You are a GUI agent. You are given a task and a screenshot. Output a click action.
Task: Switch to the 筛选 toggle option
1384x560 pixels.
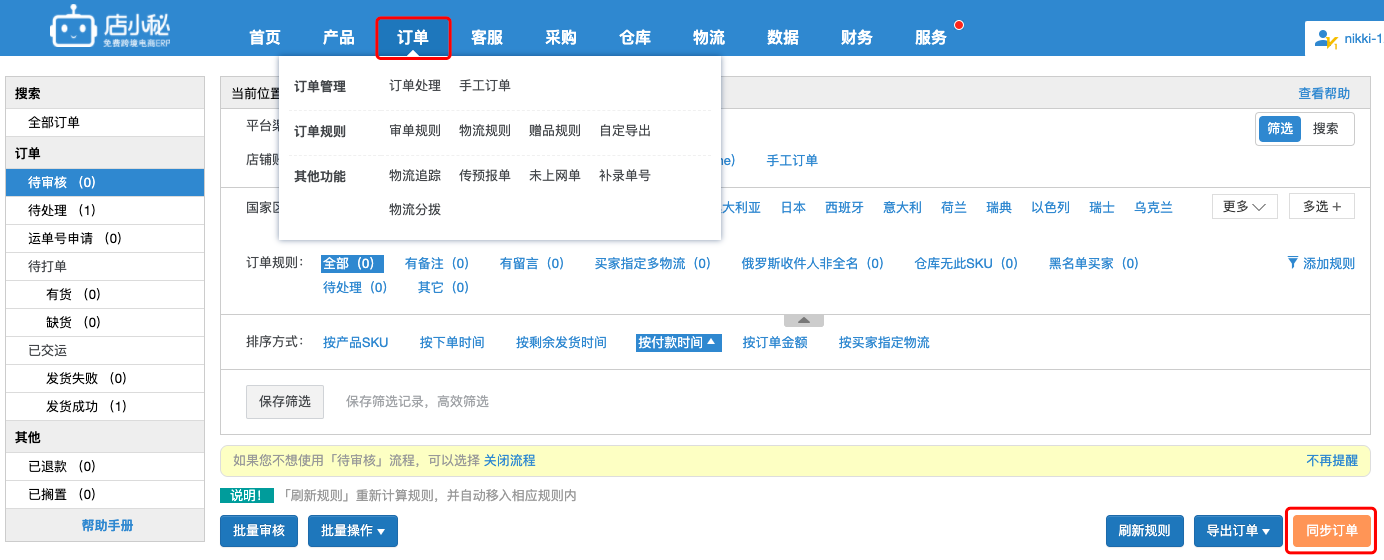pos(1279,129)
